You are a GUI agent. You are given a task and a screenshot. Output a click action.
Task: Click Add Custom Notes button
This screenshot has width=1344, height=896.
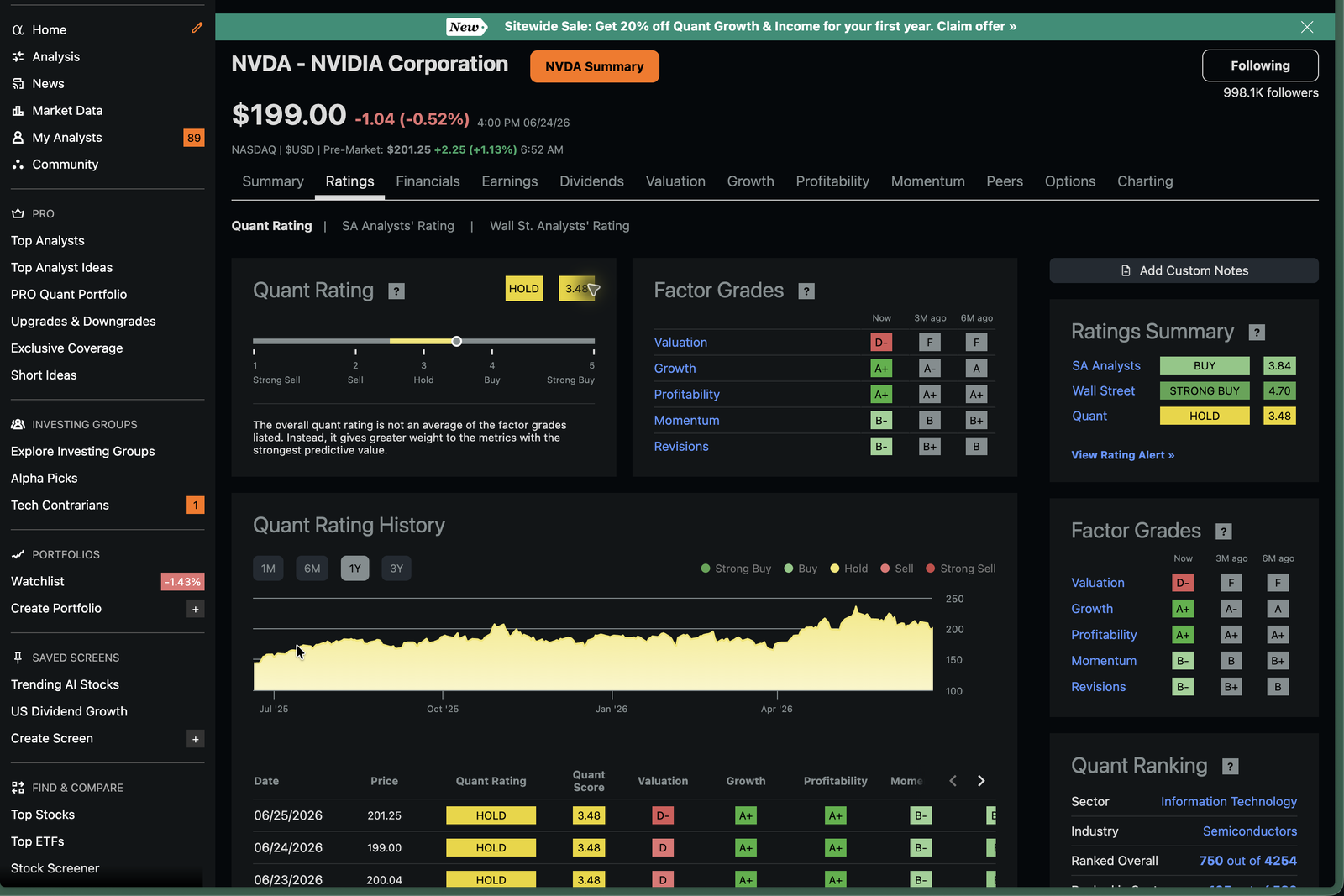(x=1184, y=270)
